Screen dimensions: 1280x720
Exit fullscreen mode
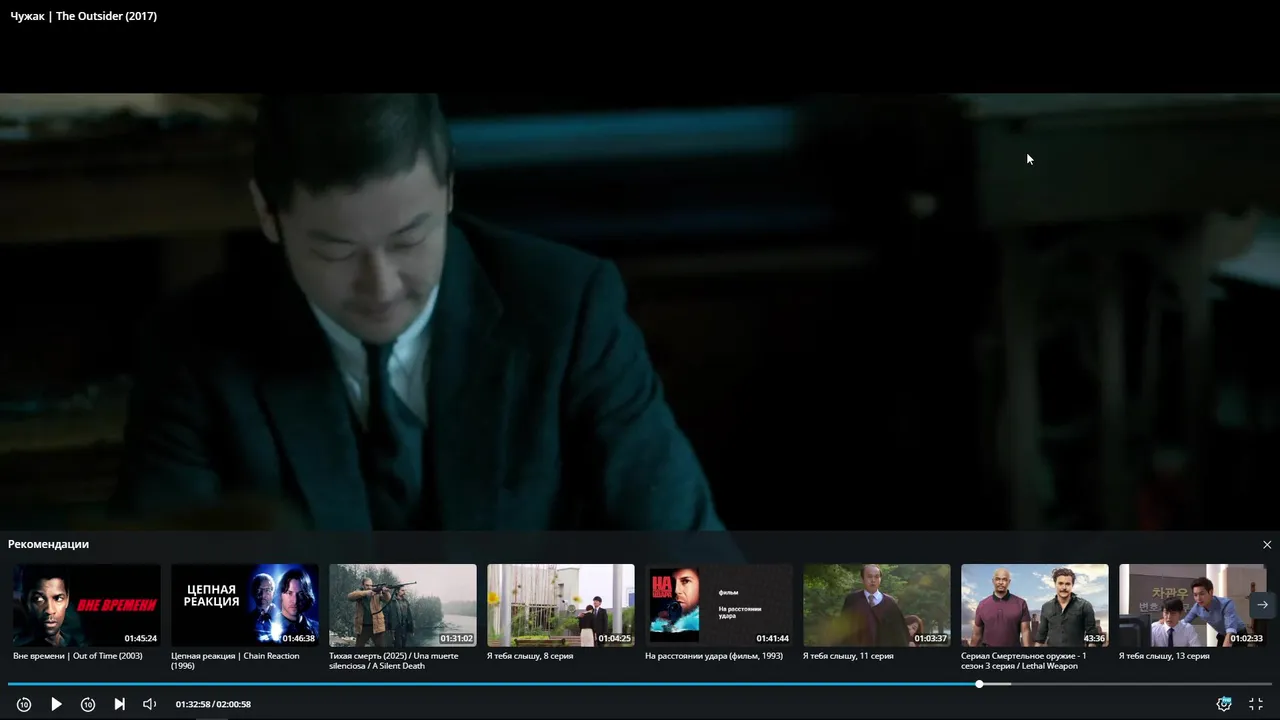[1256, 704]
